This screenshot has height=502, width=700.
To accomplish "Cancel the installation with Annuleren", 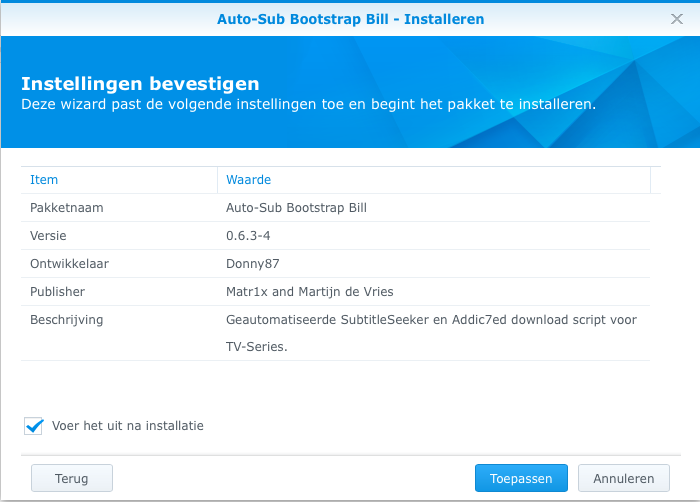I will pyautogui.click(x=617, y=478).
